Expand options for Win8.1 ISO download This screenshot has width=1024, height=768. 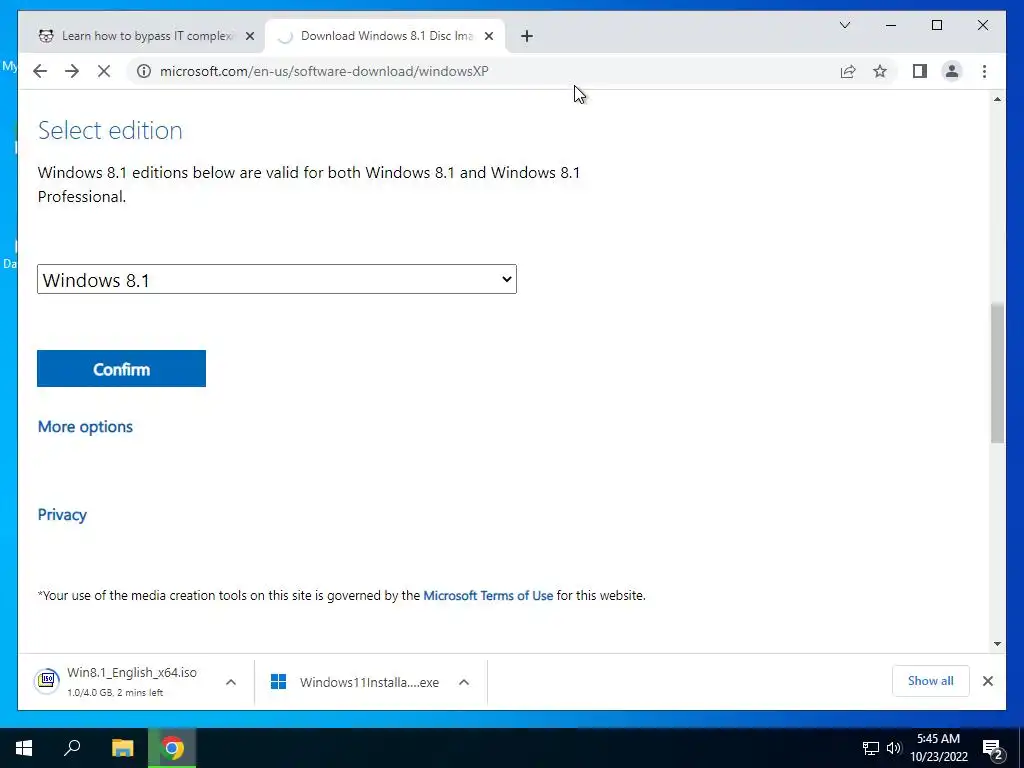(231, 682)
